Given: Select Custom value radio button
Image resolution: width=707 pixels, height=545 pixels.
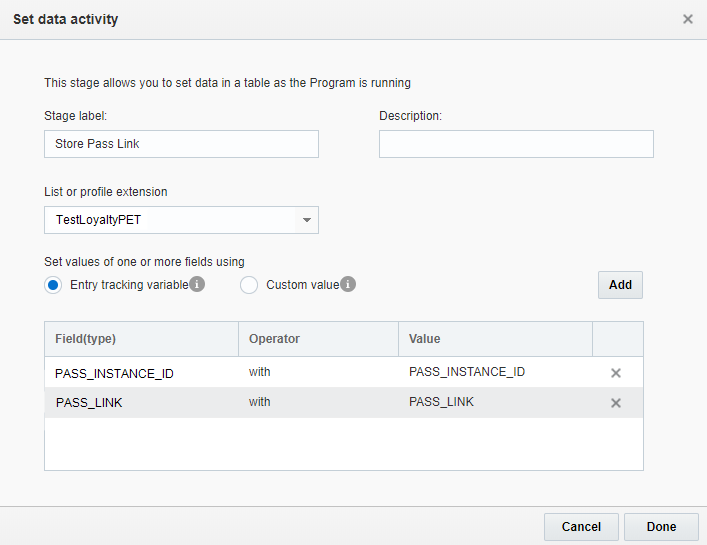Looking at the screenshot, I should pos(250,285).
